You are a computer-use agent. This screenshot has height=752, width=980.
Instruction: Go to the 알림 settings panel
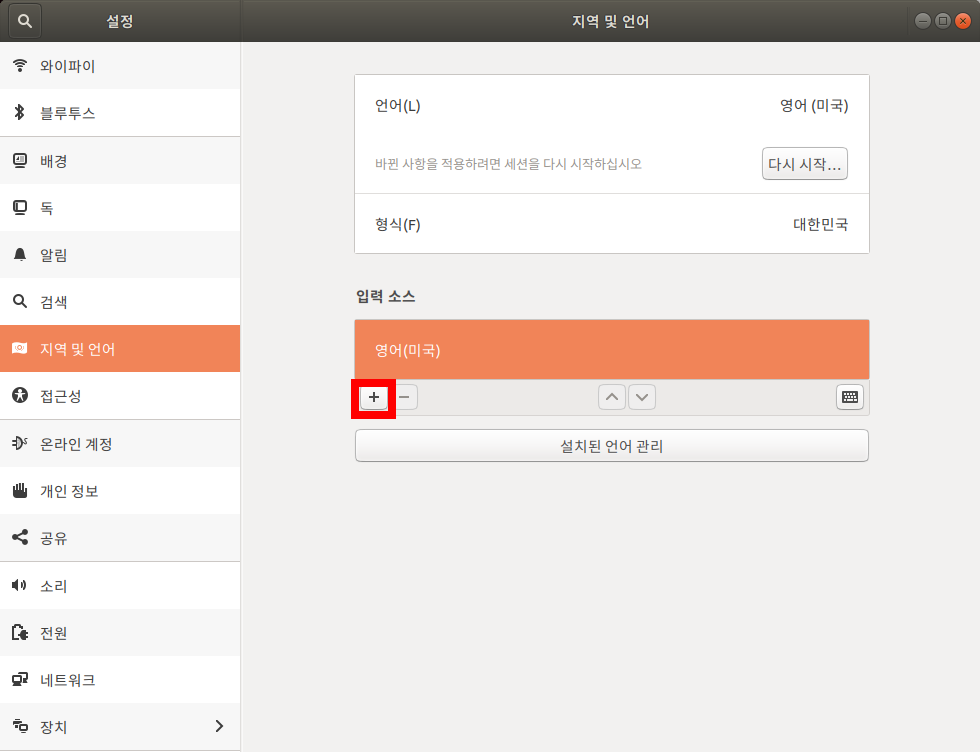click(120, 254)
